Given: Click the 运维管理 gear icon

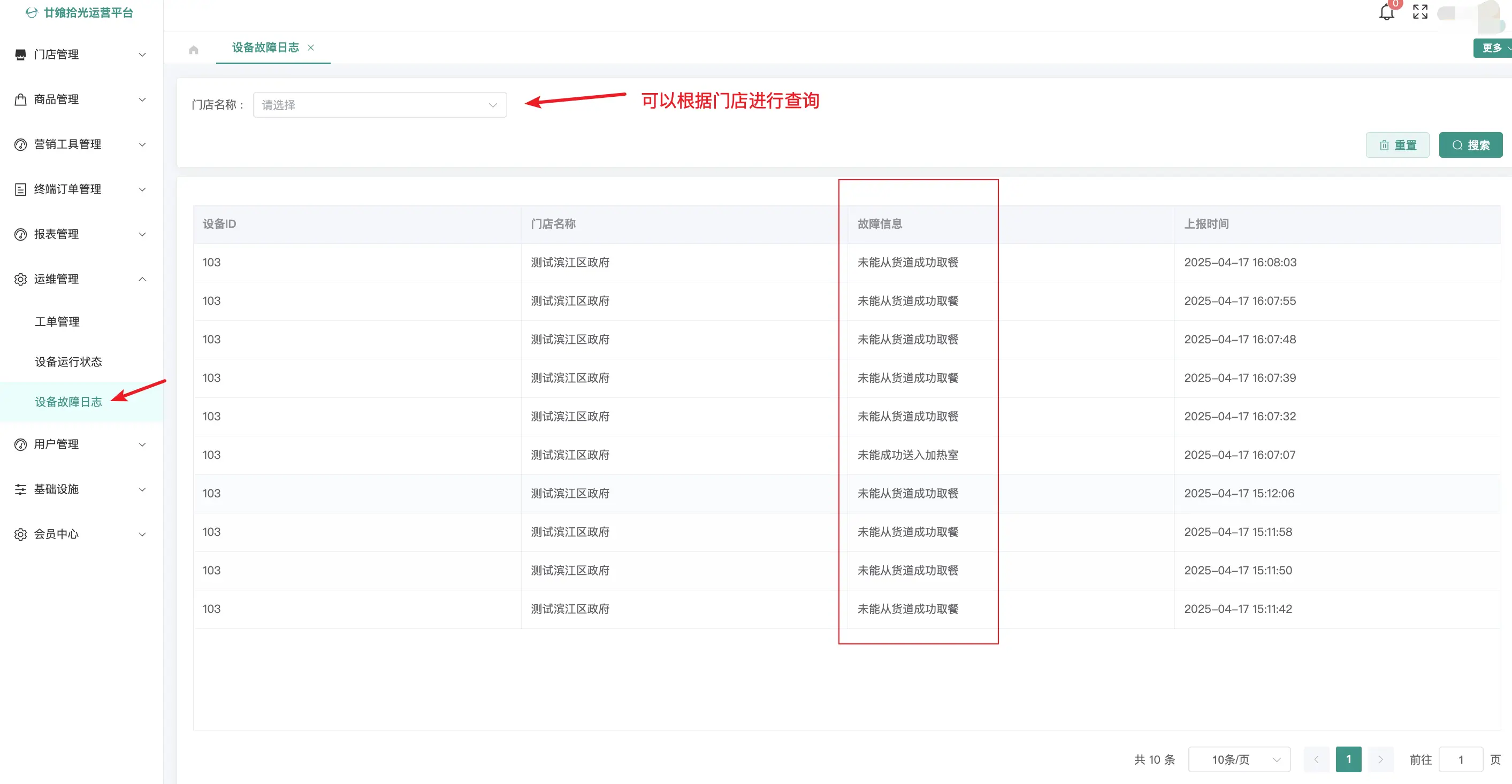Looking at the screenshot, I should (20, 279).
